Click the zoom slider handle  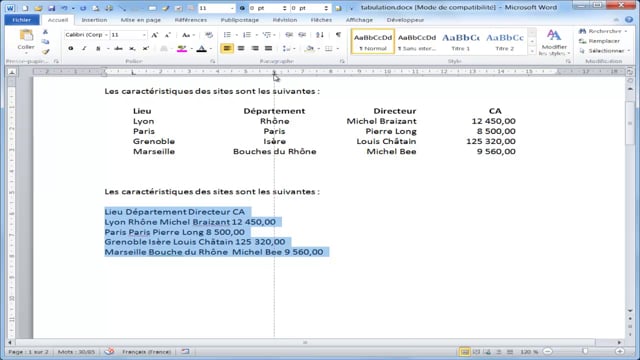pos(584,351)
